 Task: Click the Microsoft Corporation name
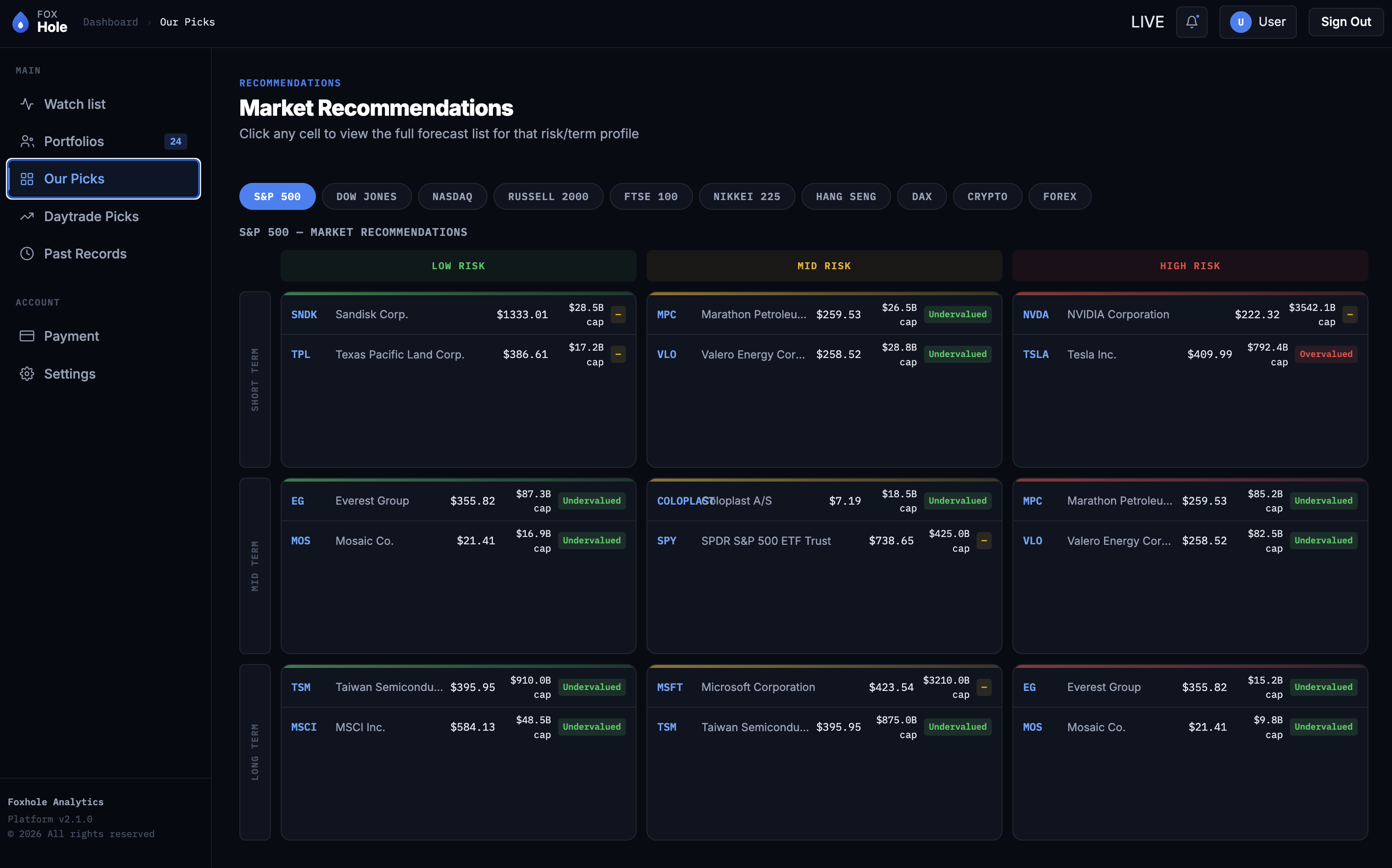pyautogui.click(x=758, y=687)
